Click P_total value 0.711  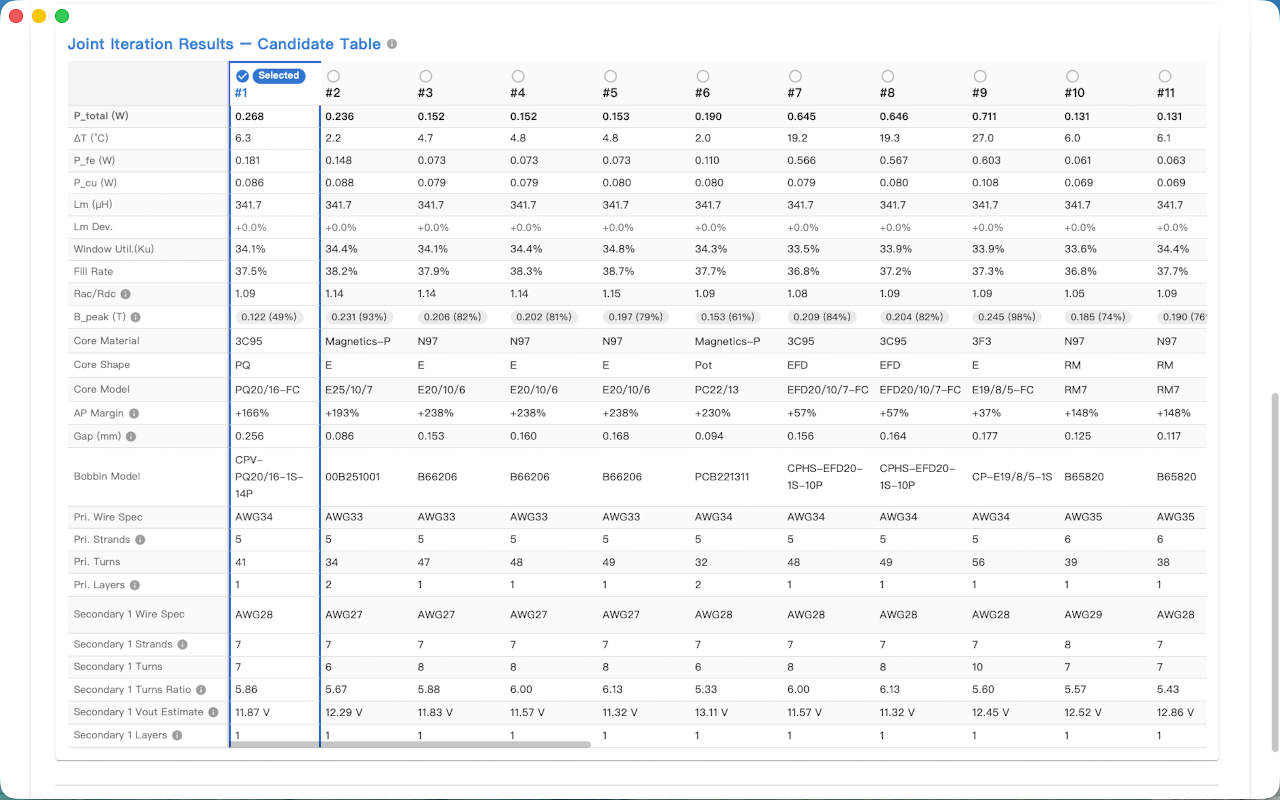coord(986,116)
